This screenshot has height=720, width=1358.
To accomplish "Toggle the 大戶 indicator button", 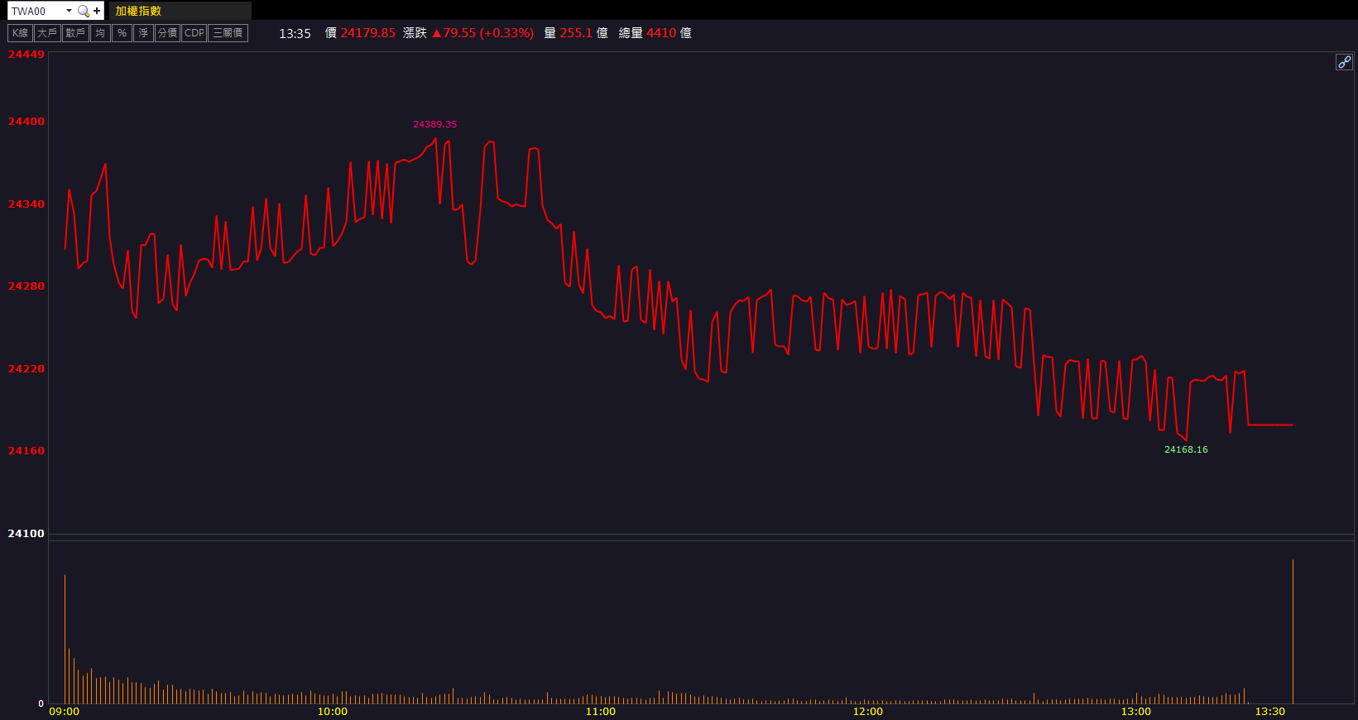I will pyautogui.click(x=47, y=33).
